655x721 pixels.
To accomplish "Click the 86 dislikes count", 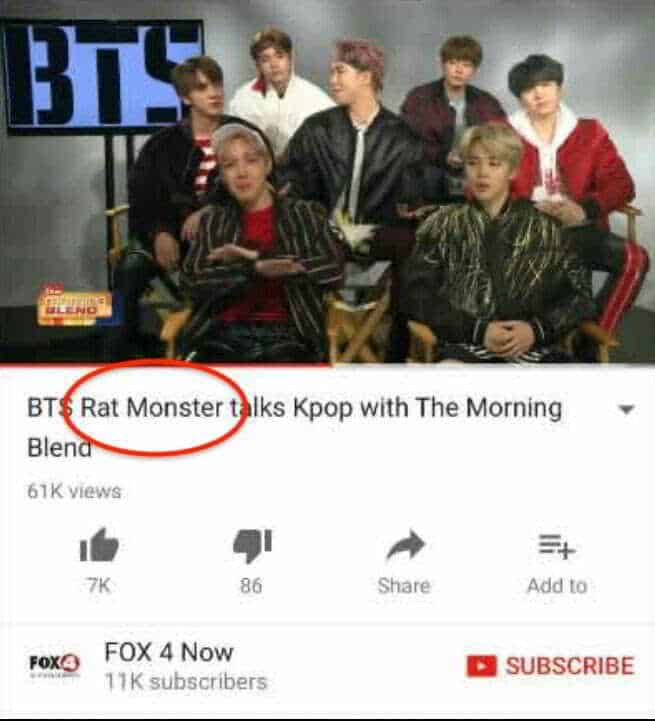I will (252, 586).
